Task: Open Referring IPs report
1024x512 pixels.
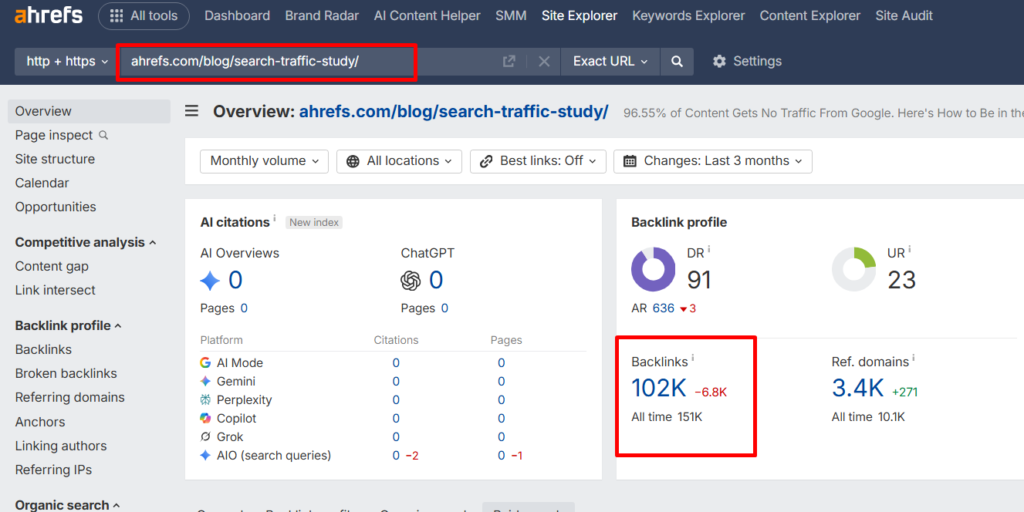Action: (54, 470)
